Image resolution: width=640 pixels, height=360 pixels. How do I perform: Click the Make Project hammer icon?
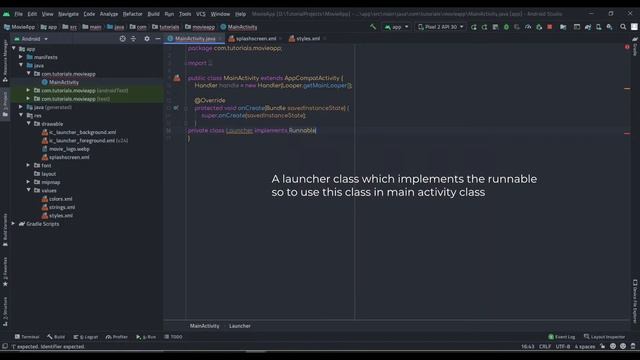[x=373, y=27]
